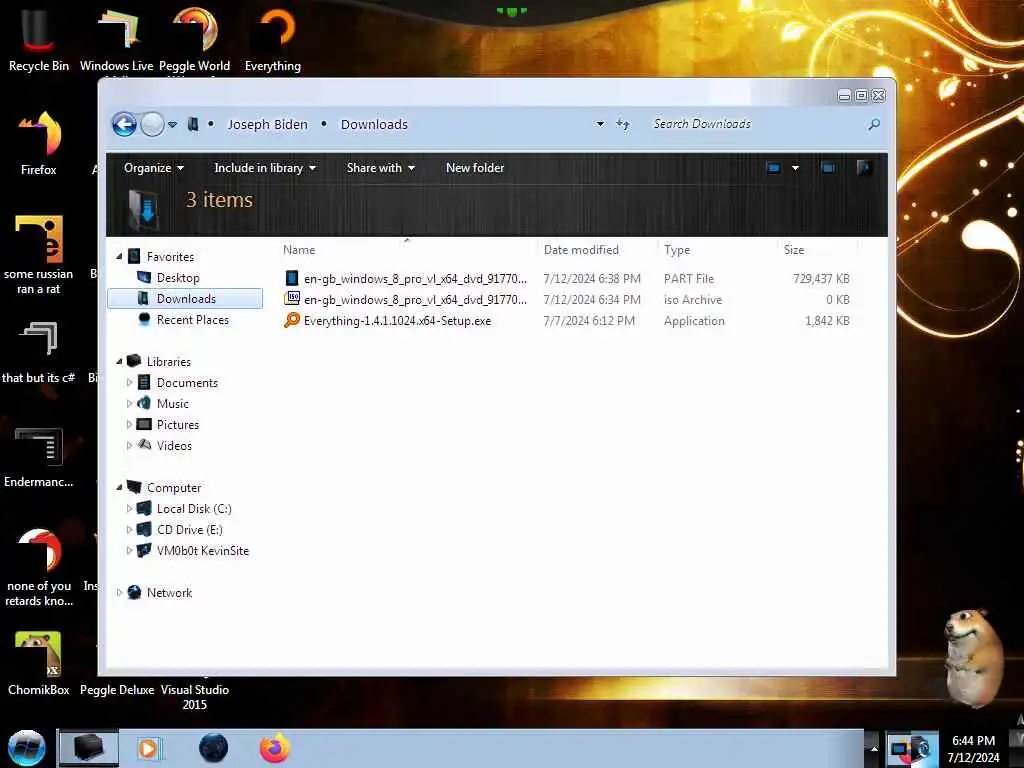This screenshot has width=1024, height=768.
Task: Open the Peggle World desktop icon
Action: pyautogui.click(x=195, y=39)
